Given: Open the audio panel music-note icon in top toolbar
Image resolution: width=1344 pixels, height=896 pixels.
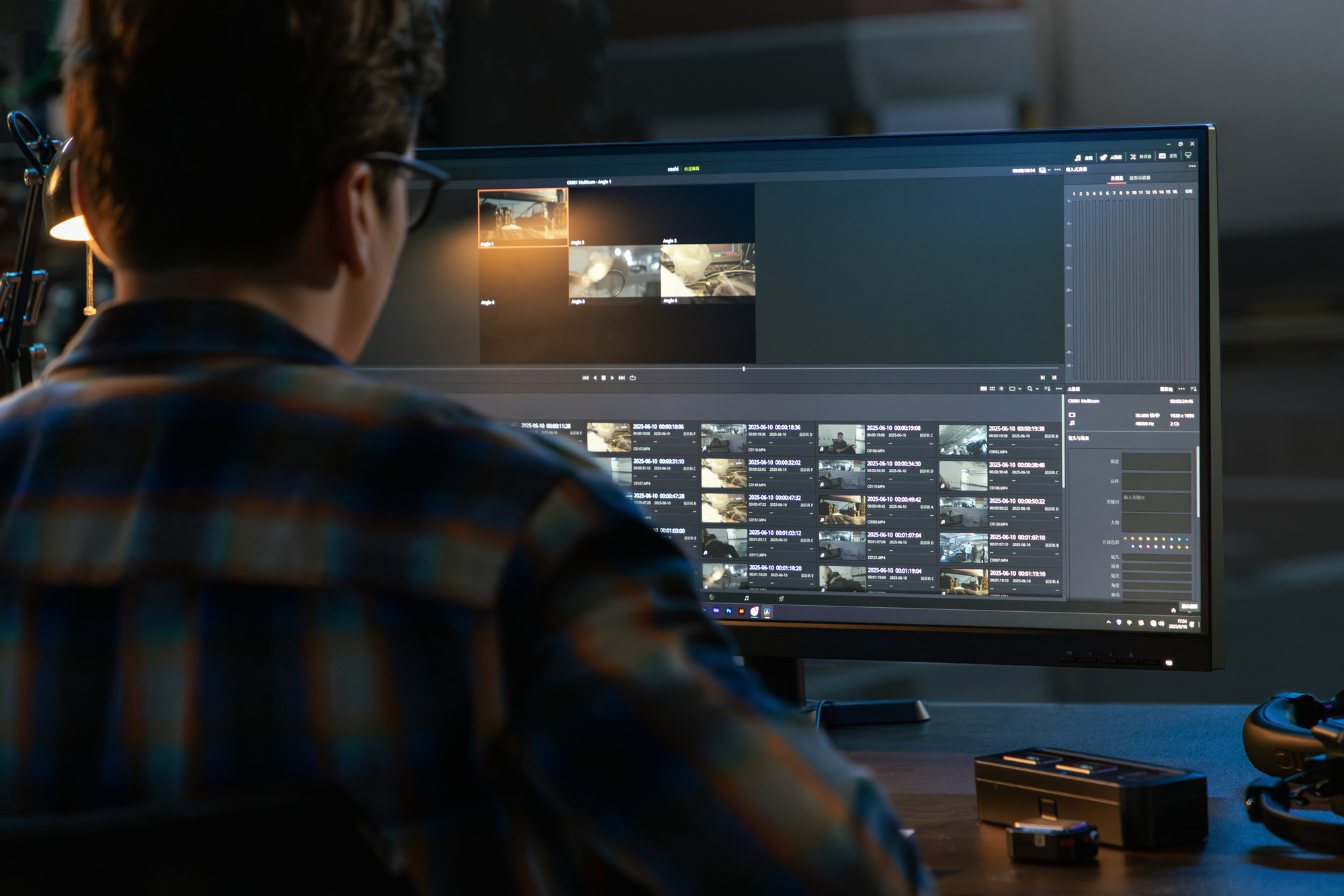Looking at the screenshot, I should pyautogui.click(x=1078, y=158).
